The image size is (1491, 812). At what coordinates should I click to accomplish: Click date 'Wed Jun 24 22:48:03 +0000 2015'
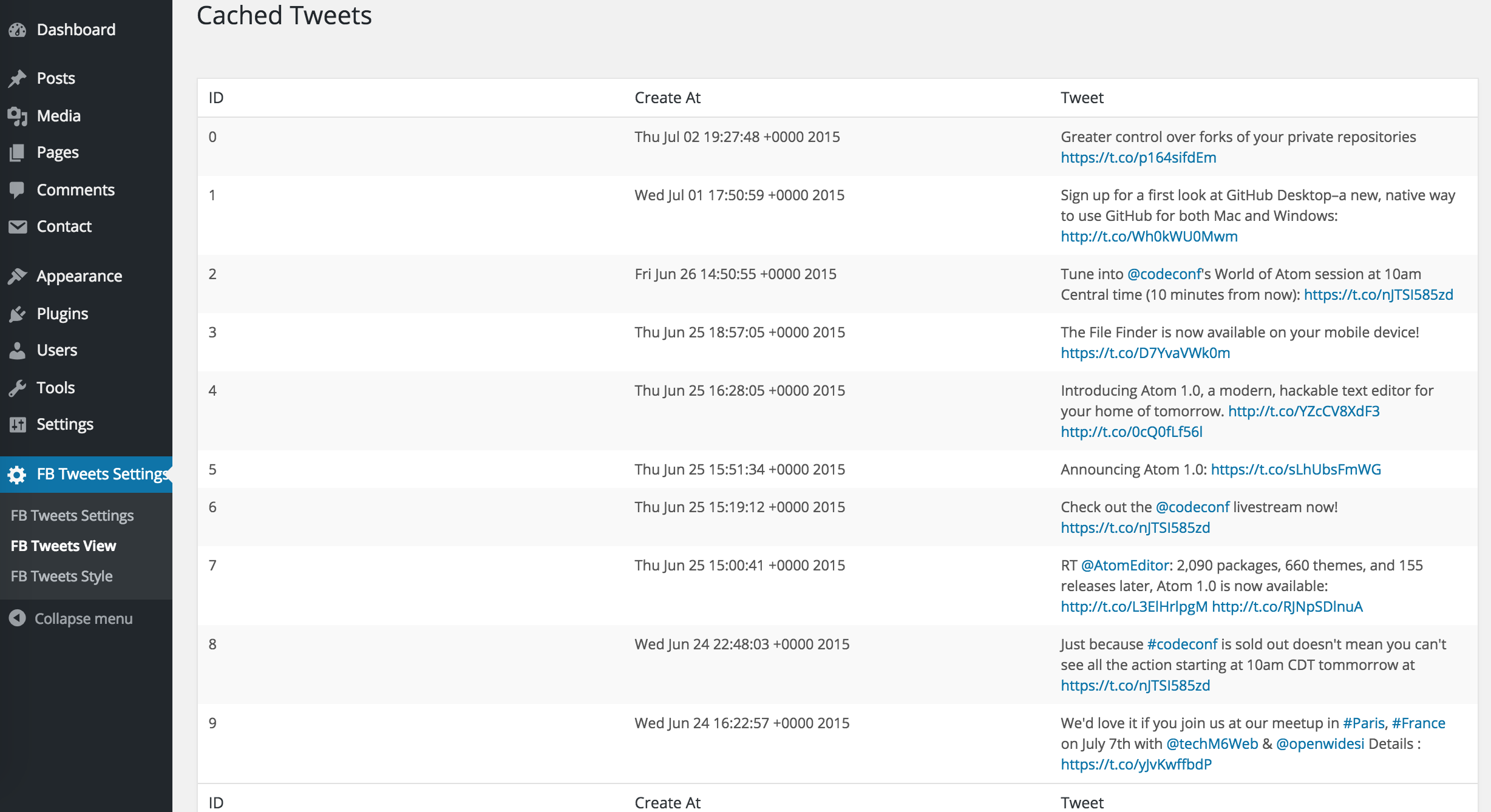coord(742,645)
